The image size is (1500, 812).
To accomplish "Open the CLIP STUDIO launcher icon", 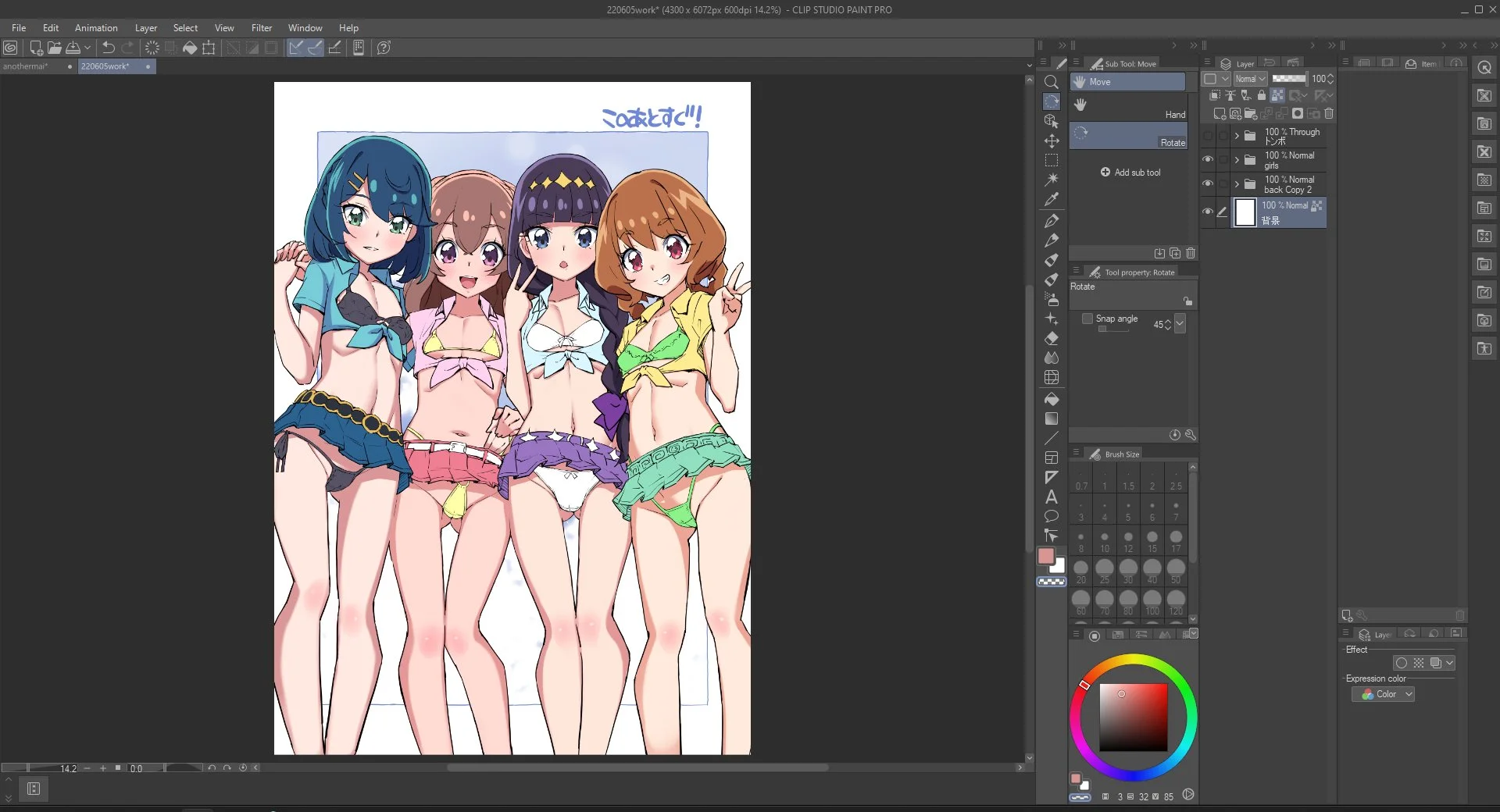I will (10, 48).
